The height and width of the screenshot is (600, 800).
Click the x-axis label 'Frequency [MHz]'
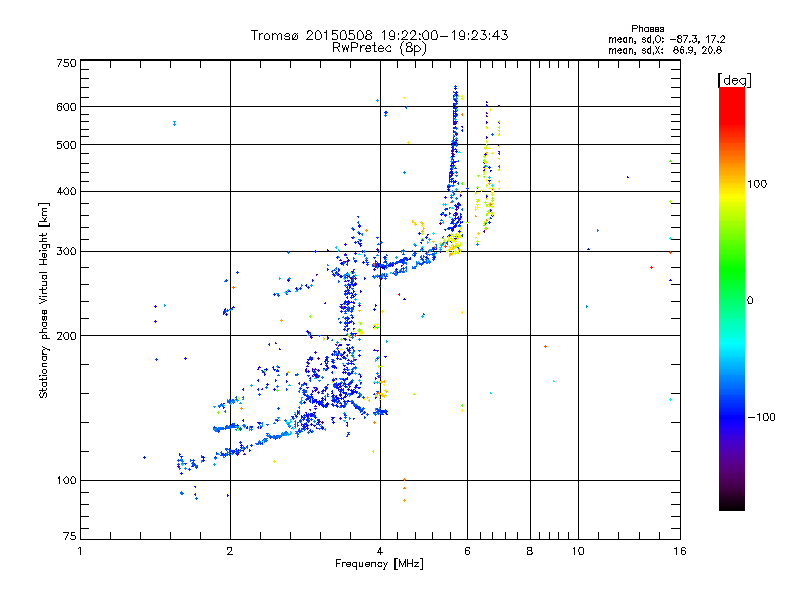(x=379, y=564)
